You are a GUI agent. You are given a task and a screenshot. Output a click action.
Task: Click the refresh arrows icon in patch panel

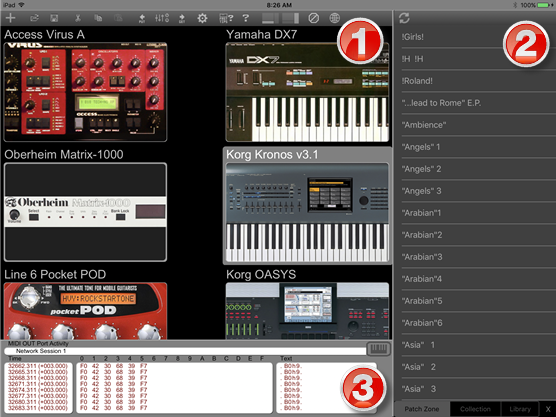pyautogui.click(x=404, y=18)
